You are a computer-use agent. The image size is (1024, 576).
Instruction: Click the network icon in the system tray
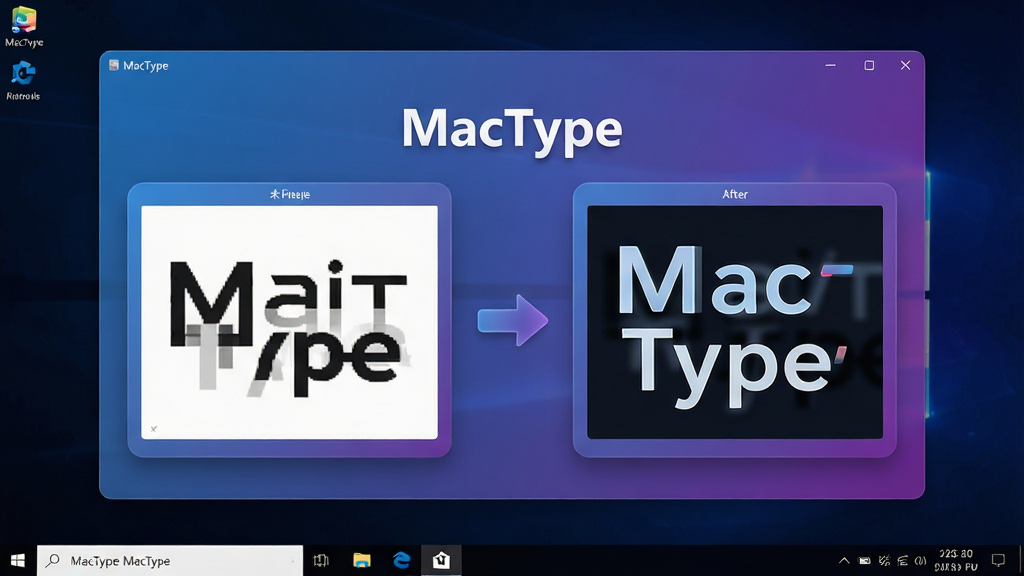pyautogui.click(x=903, y=560)
